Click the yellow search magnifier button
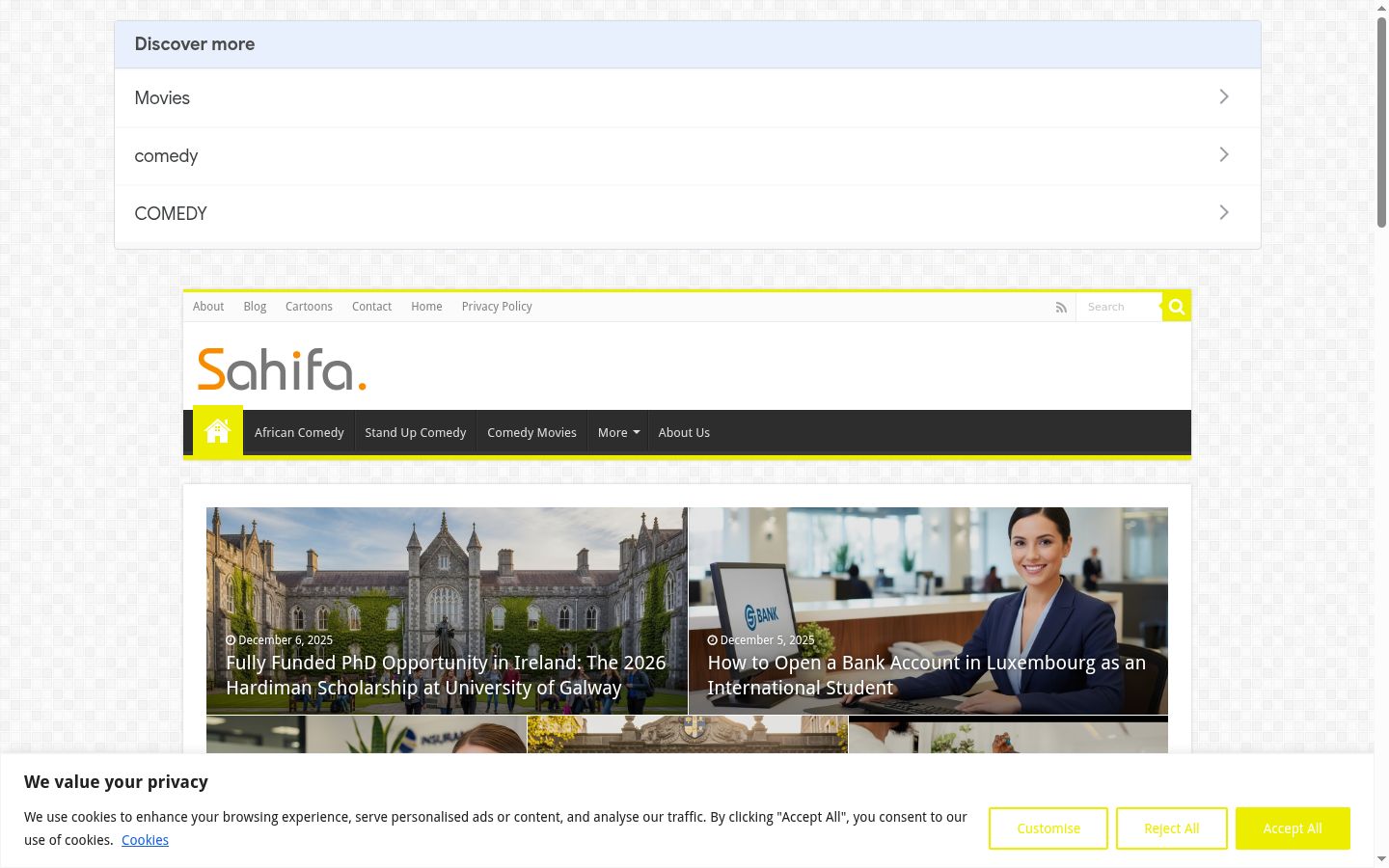Viewport: 1389px width, 868px height. click(1177, 307)
